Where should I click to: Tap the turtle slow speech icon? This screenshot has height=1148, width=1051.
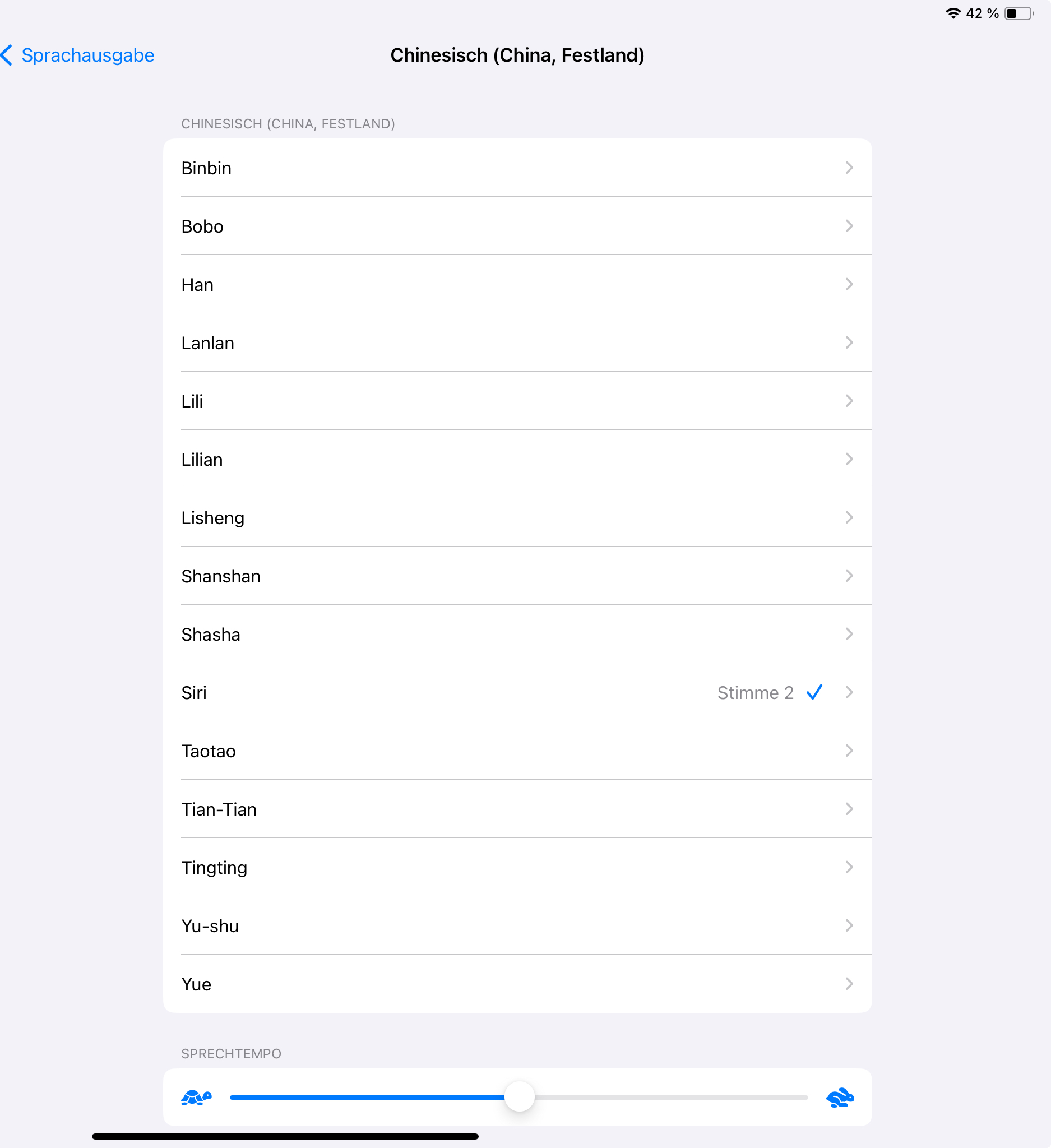pyautogui.click(x=196, y=1097)
